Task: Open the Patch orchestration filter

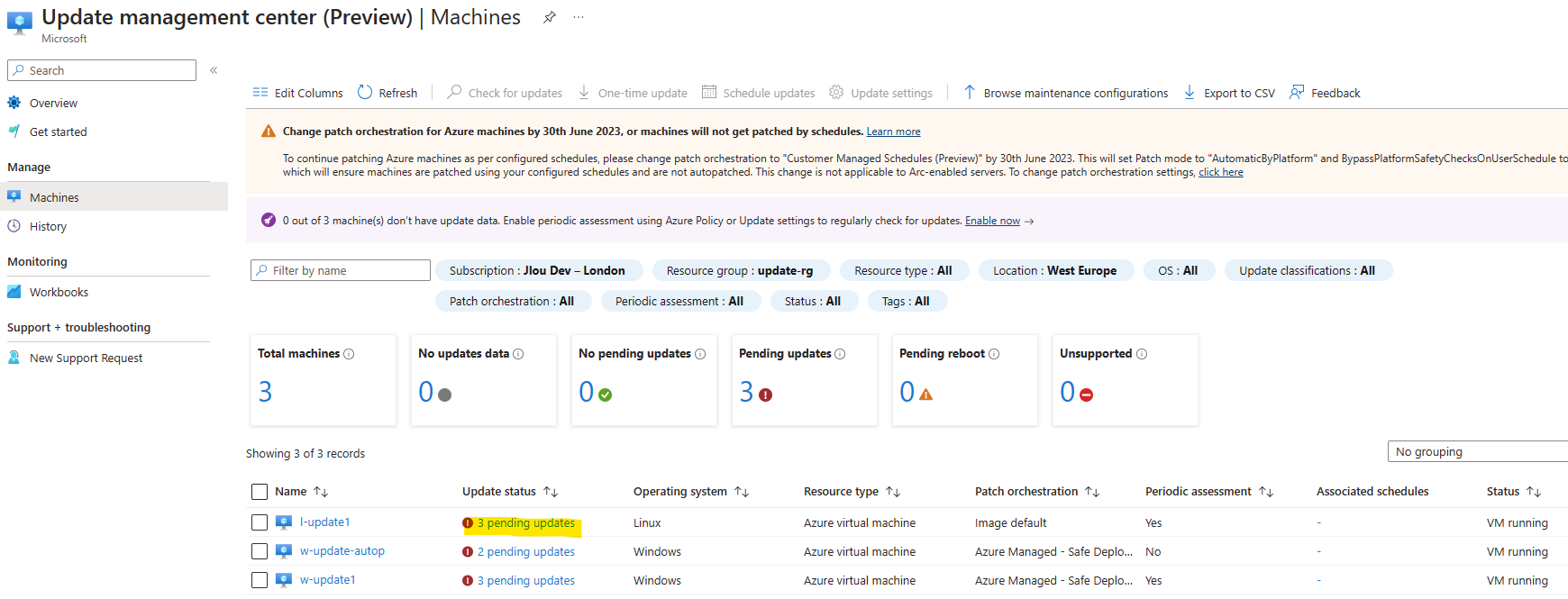Action: point(512,301)
